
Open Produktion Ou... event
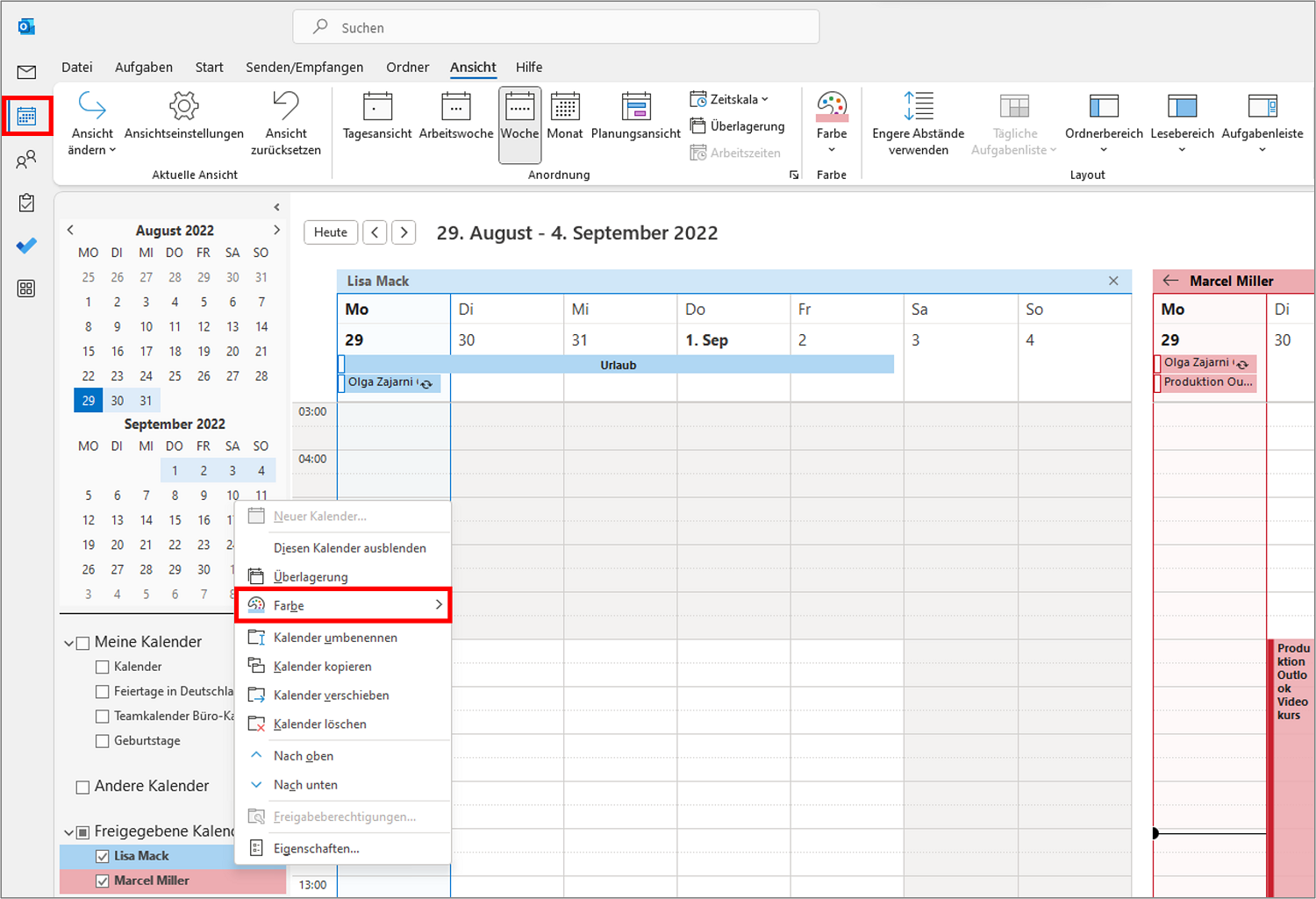[x=1205, y=382]
